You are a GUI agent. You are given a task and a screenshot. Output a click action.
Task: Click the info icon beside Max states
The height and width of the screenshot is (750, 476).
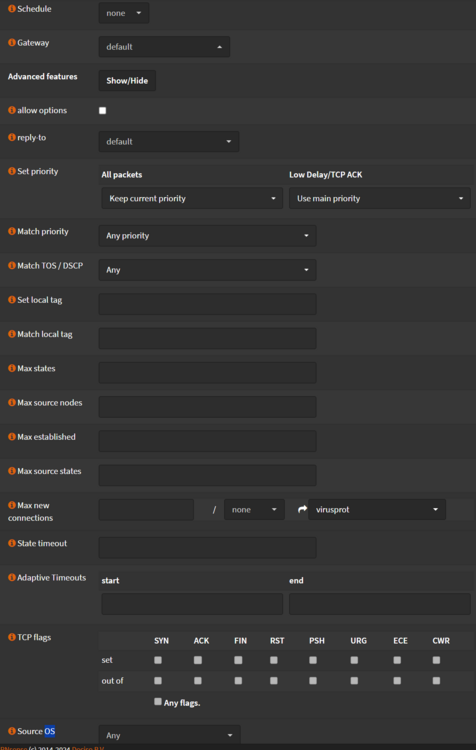click(x=12, y=368)
